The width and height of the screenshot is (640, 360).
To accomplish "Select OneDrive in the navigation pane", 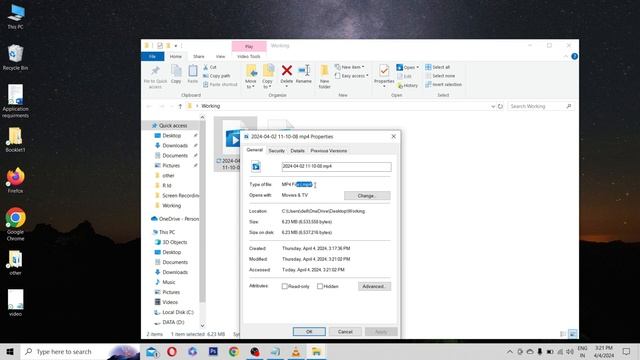I will [x=175, y=219].
